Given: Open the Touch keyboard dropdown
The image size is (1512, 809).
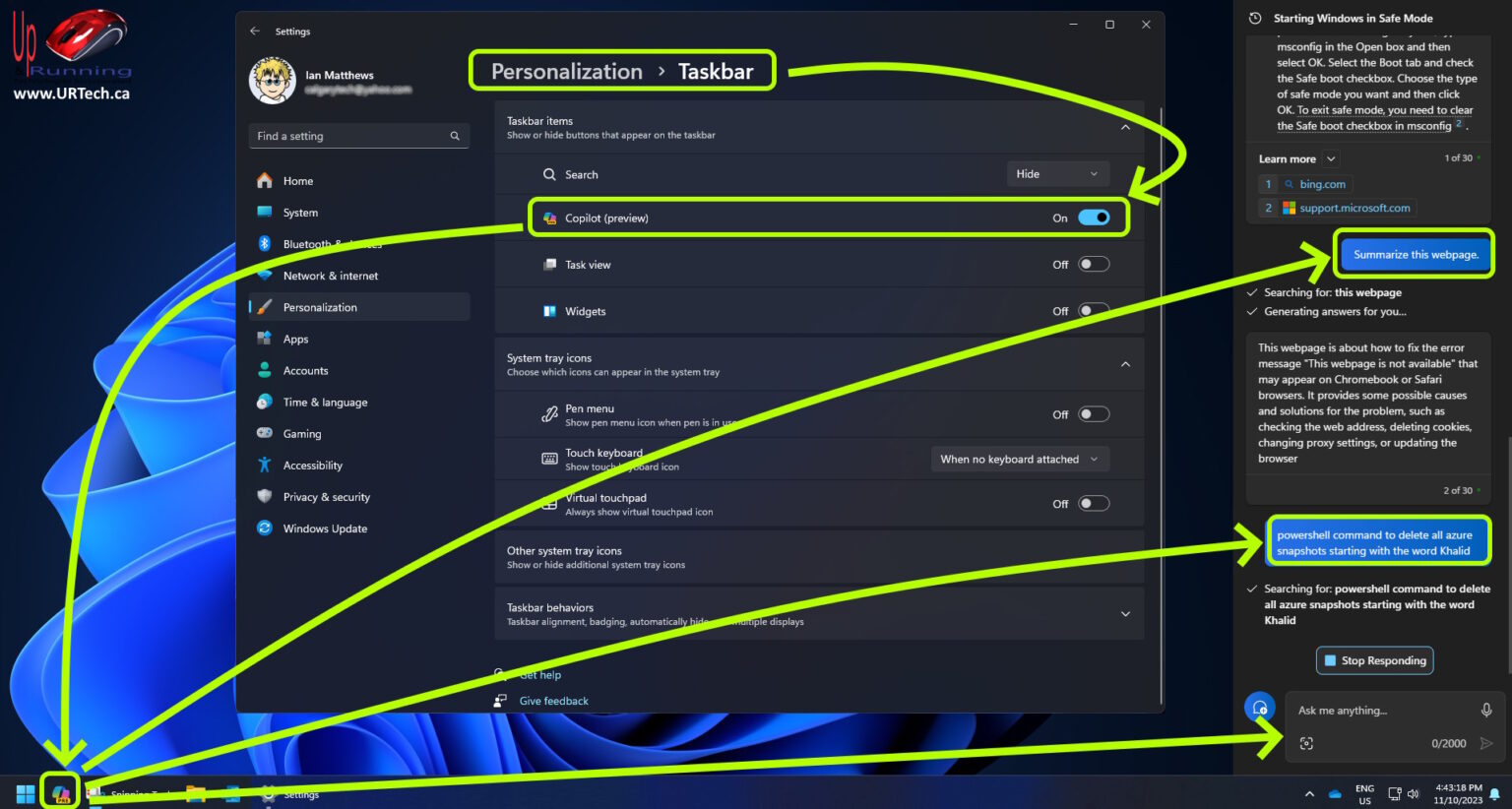Looking at the screenshot, I should pyautogui.click(x=1019, y=460).
